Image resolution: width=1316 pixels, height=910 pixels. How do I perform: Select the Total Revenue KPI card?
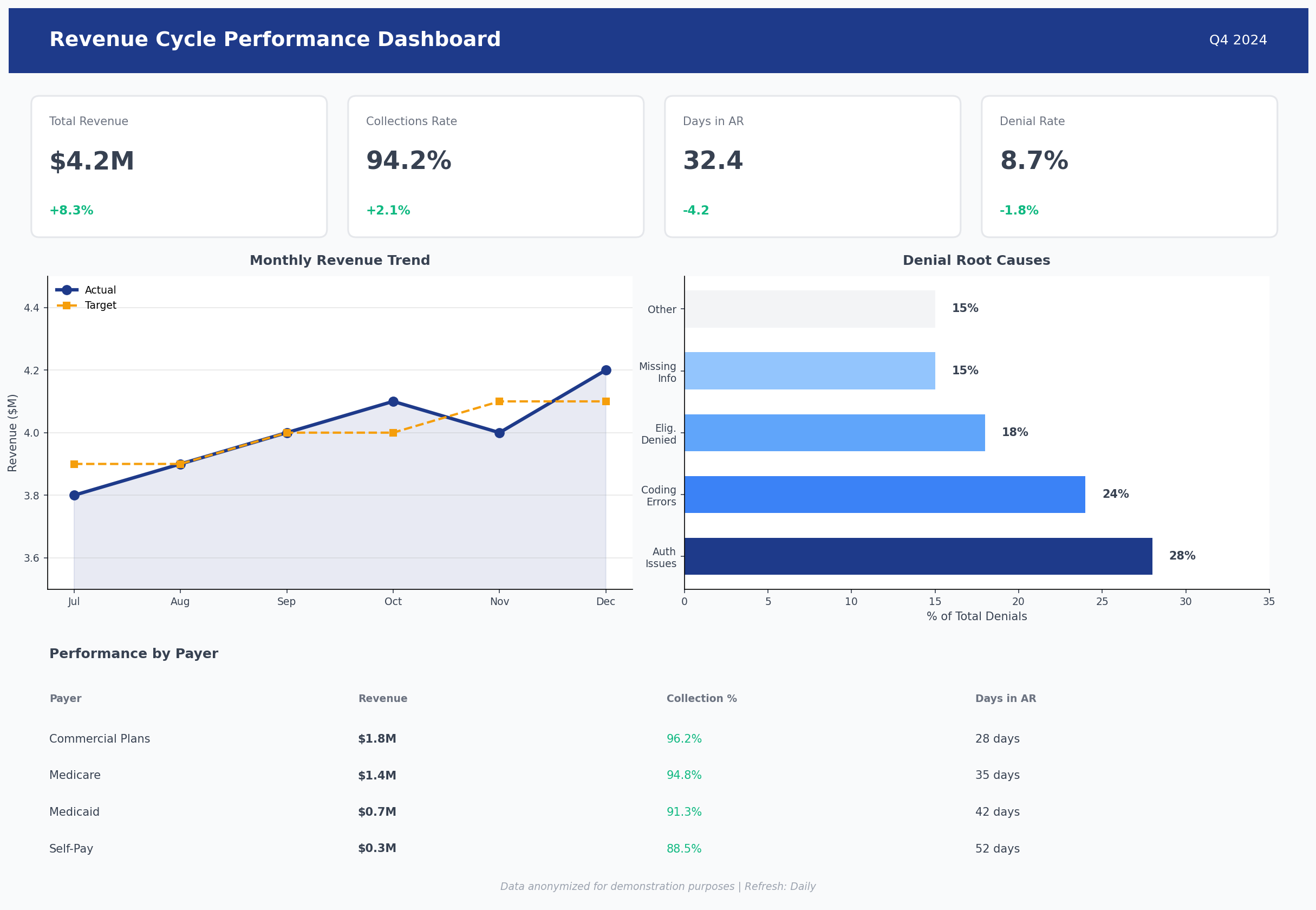178,166
